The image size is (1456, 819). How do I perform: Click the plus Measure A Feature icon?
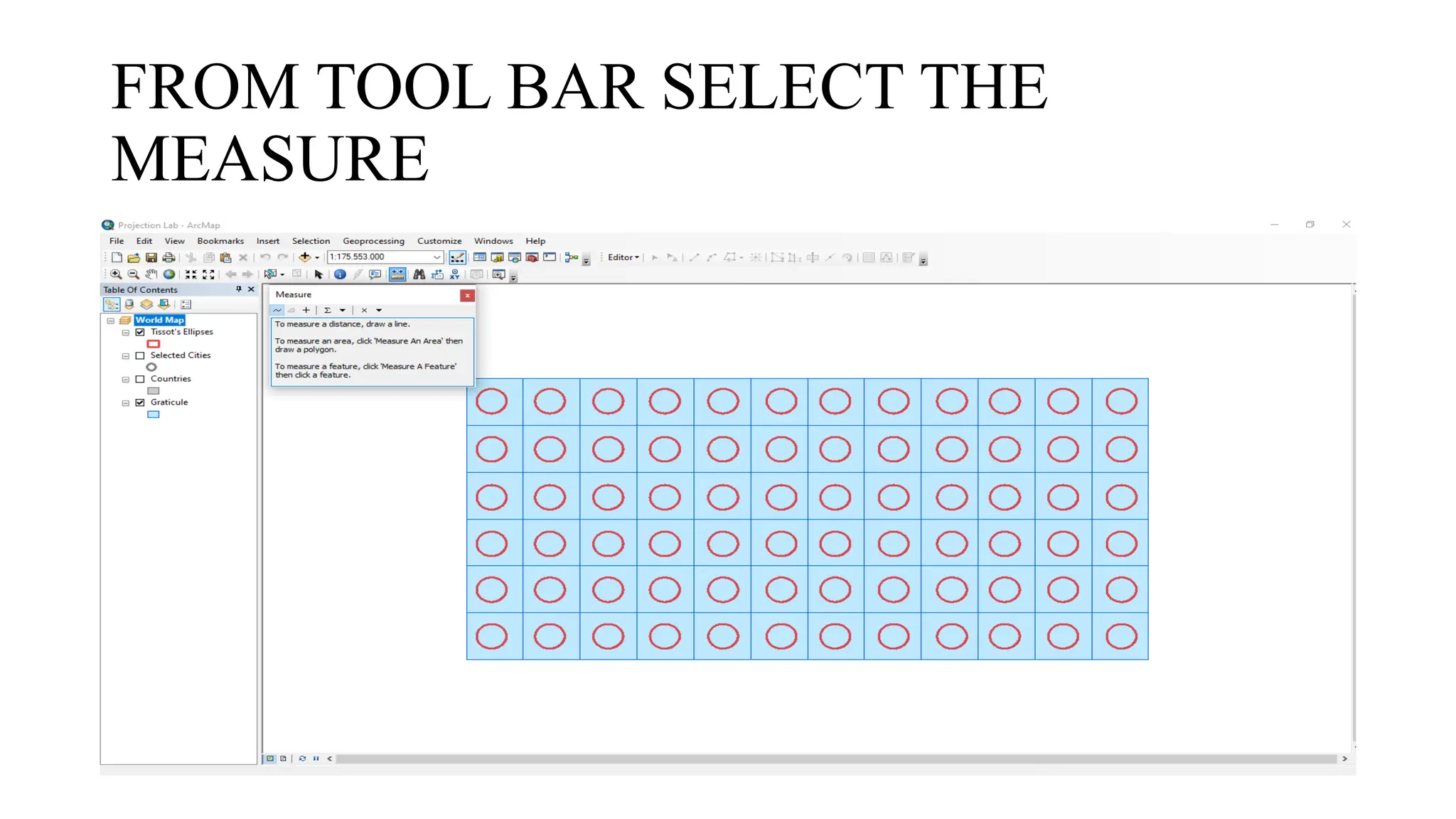click(306, 310)
